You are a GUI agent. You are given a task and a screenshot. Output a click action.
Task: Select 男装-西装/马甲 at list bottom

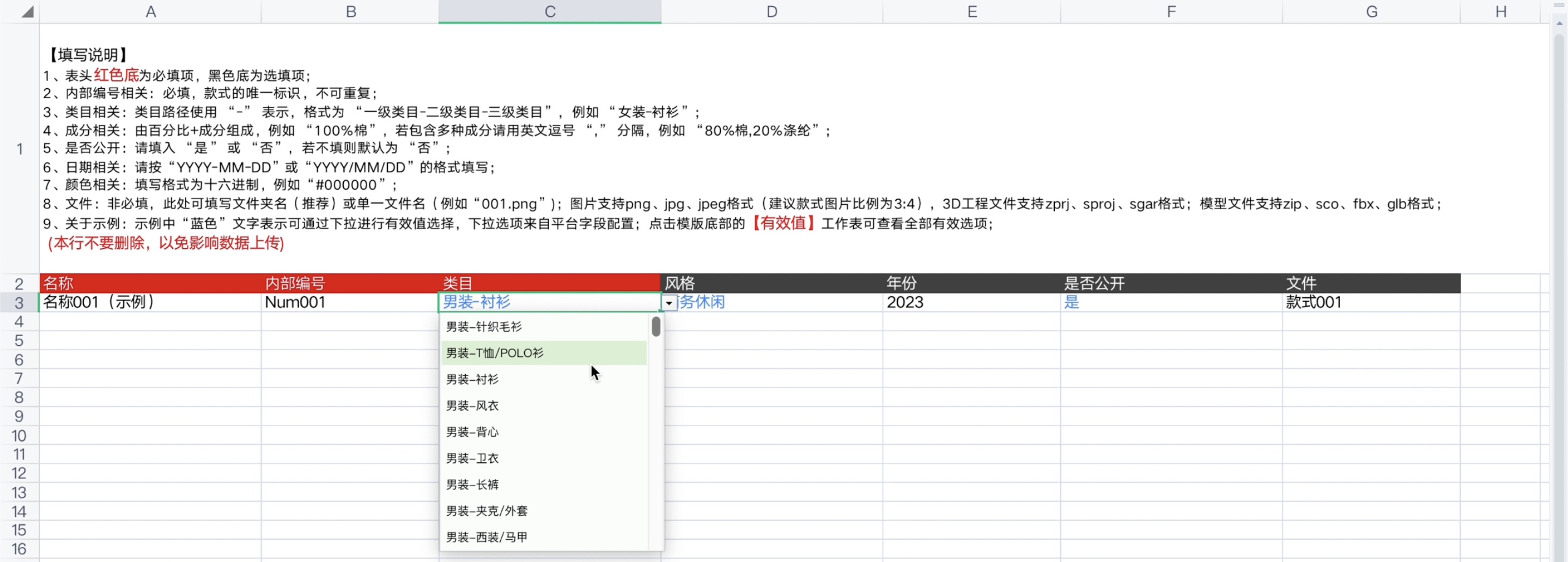point(487,537)
